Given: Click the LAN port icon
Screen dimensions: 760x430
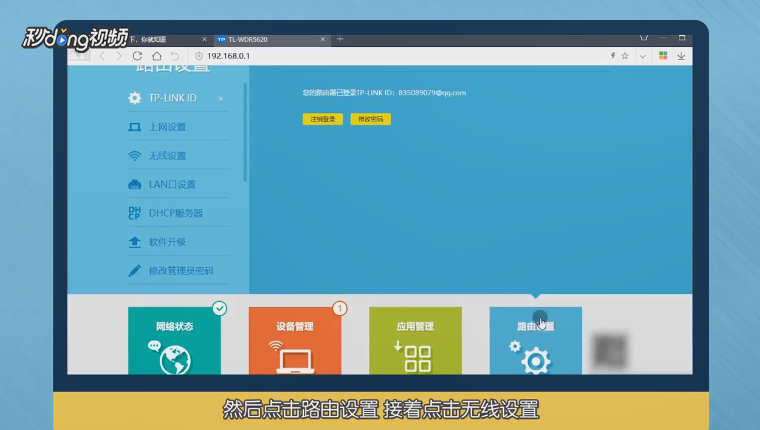Looking at the screenshot, I should pos(134,184).
